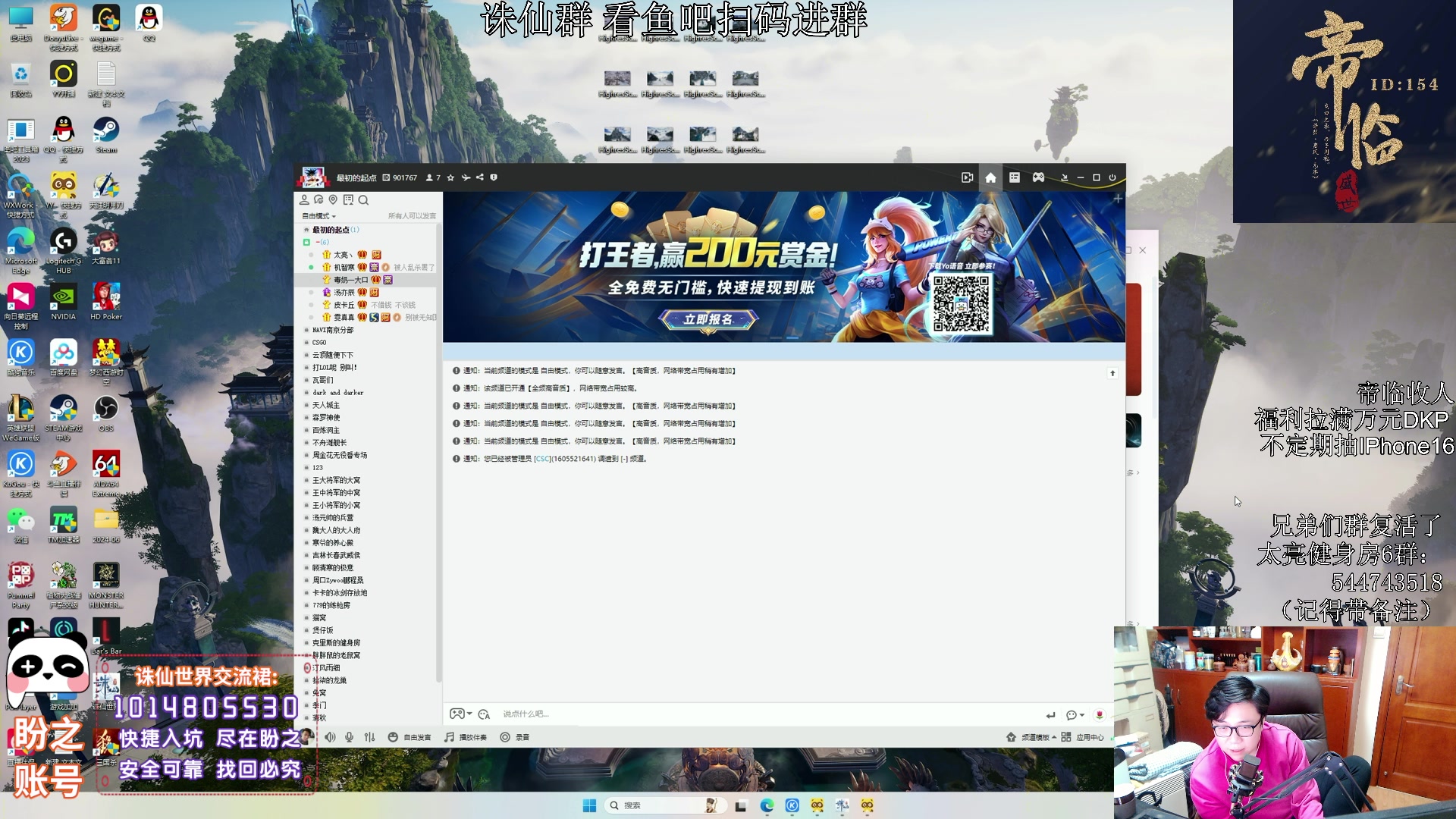
Task: Select user 毒奶一大口 in channel list
Action: click(350, 280)
